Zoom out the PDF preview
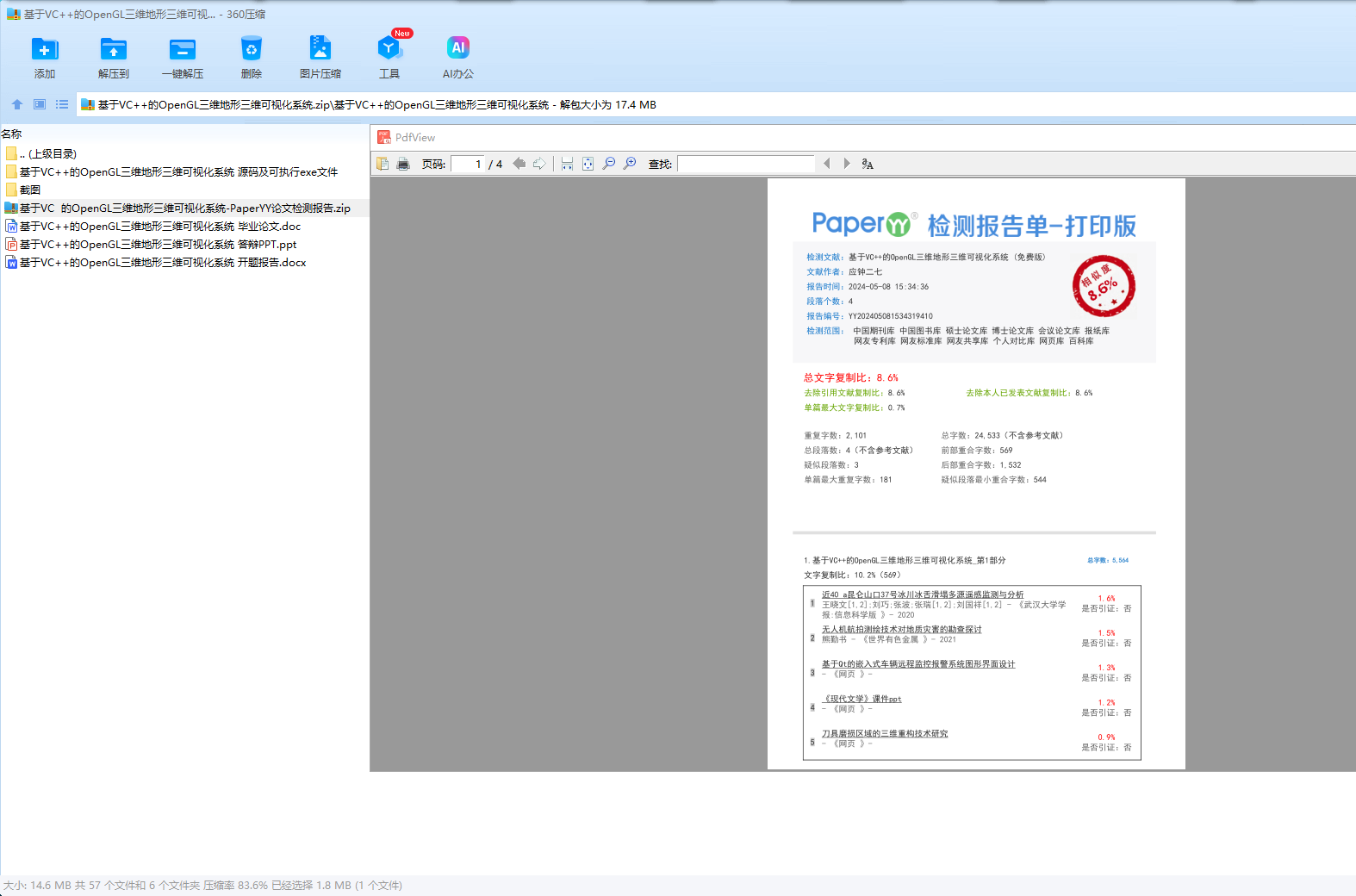 point(609,164)
